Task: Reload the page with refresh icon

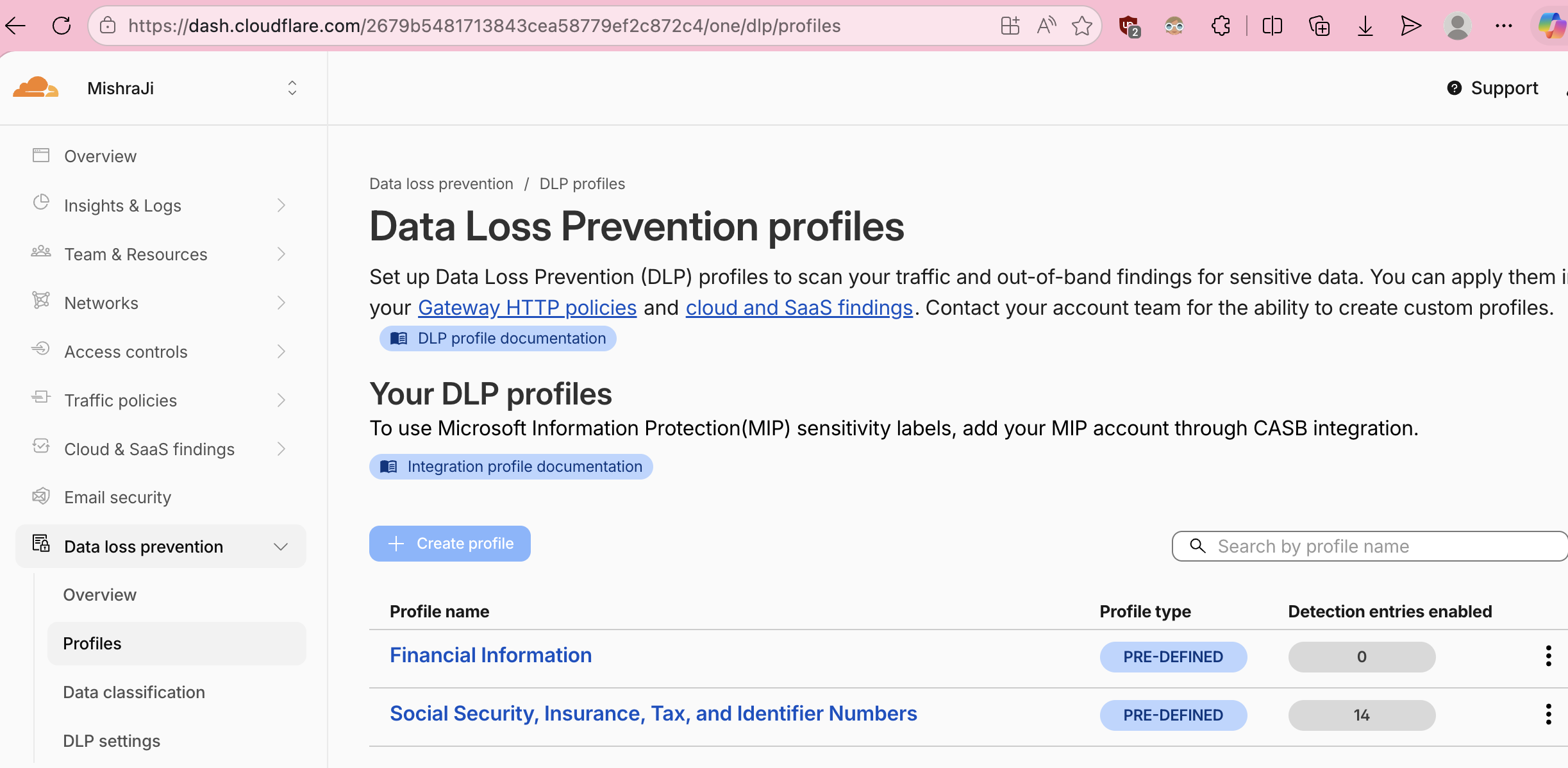Action: point(62,26)
